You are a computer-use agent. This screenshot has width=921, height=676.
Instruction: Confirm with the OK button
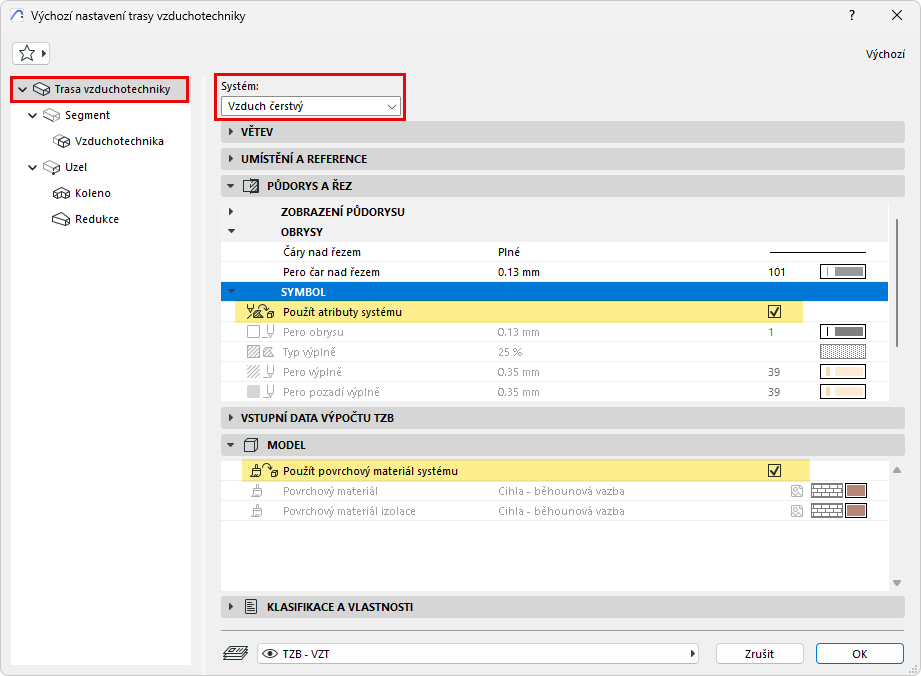pos(859,653)
